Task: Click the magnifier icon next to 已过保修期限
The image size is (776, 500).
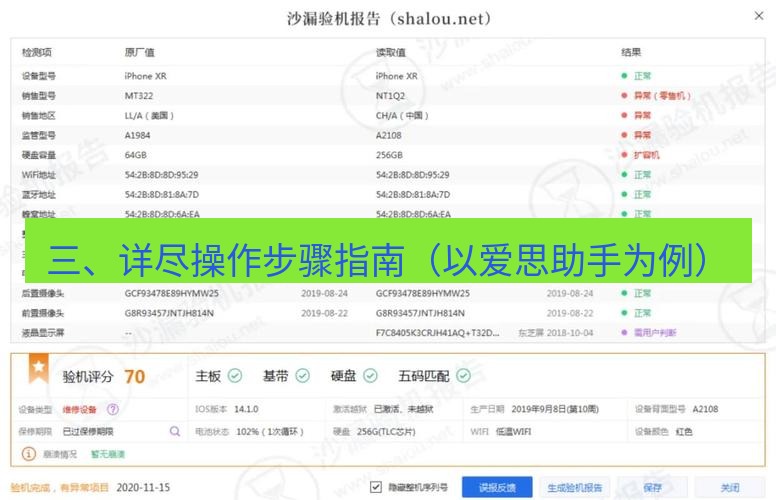Action: [175, 431]
